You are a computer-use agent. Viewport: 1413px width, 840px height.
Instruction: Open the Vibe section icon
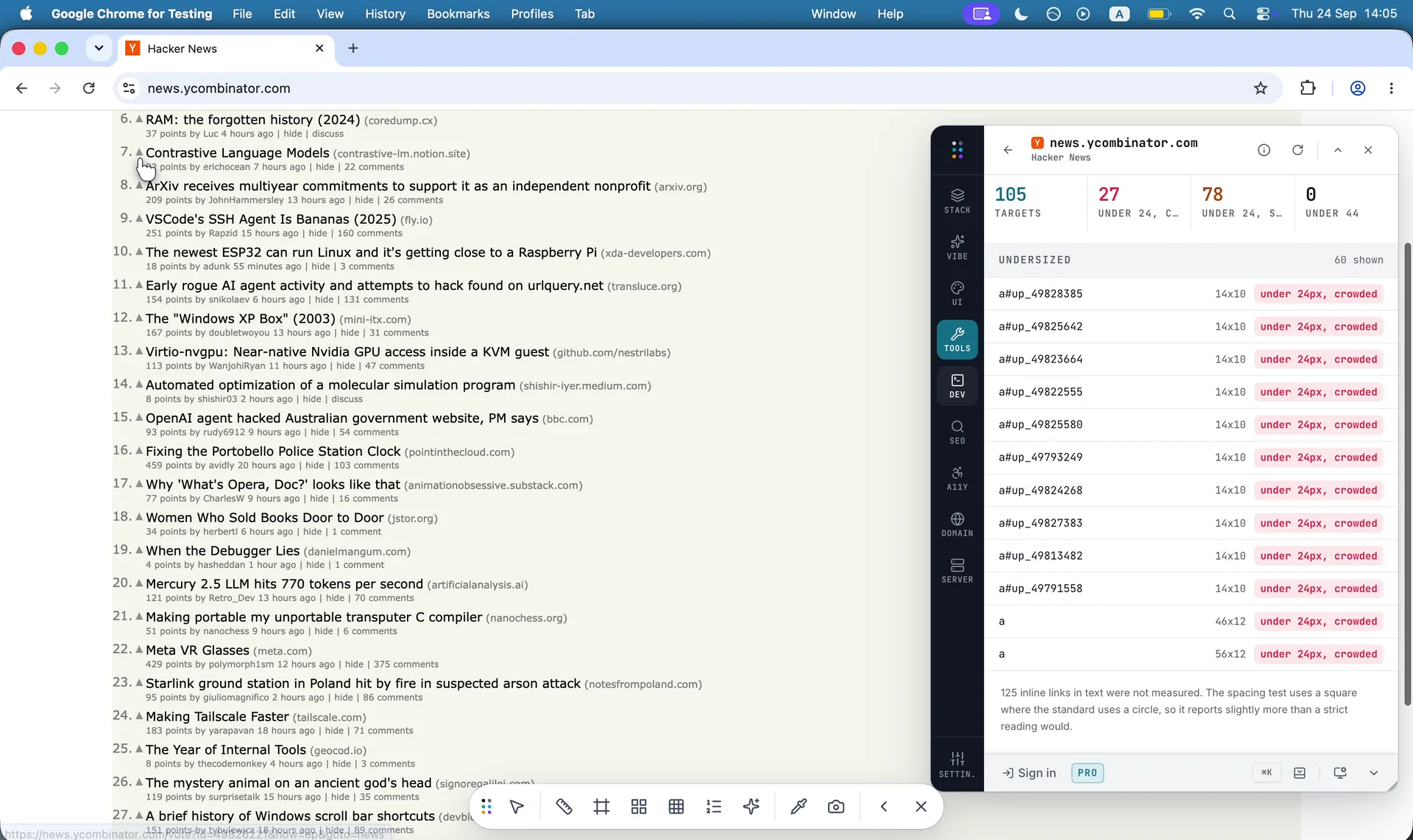[x=957, y=247]
